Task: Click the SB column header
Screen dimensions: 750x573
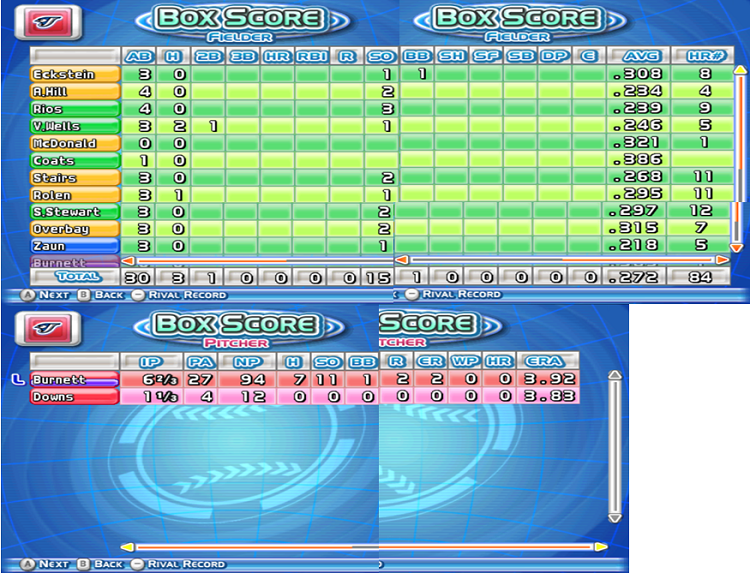Action: (520, 56)
